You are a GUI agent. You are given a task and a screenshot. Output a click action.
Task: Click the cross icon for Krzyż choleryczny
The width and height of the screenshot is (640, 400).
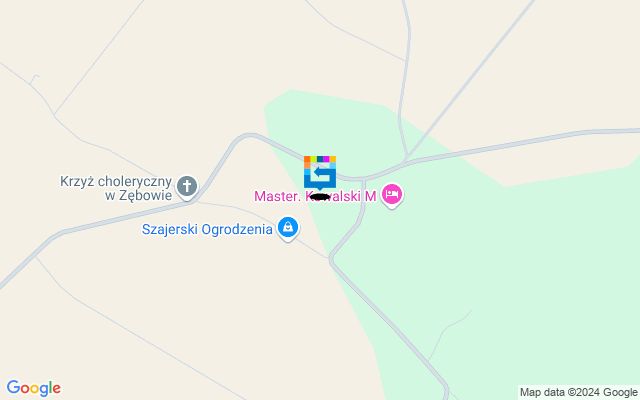187,187
